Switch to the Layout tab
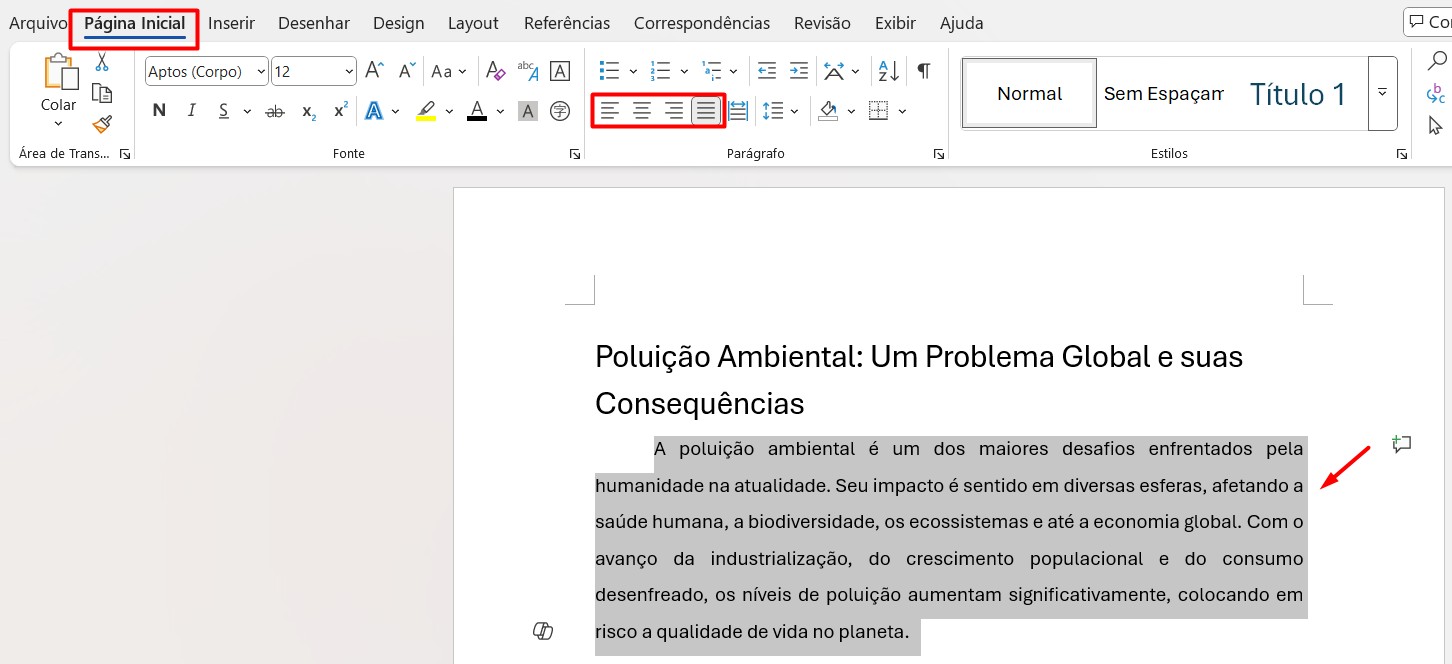The height and width of the screenshot is (664, 1452). (473, 23)
